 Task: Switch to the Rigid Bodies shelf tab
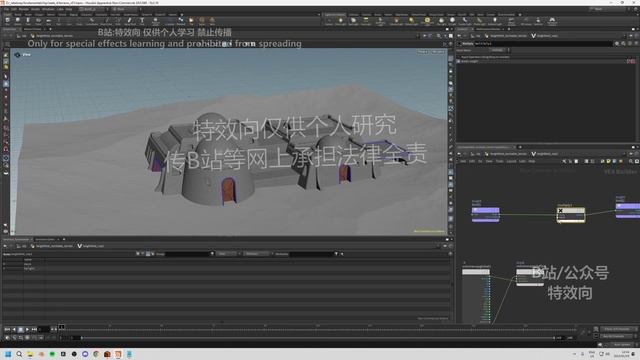coord(402,15)
